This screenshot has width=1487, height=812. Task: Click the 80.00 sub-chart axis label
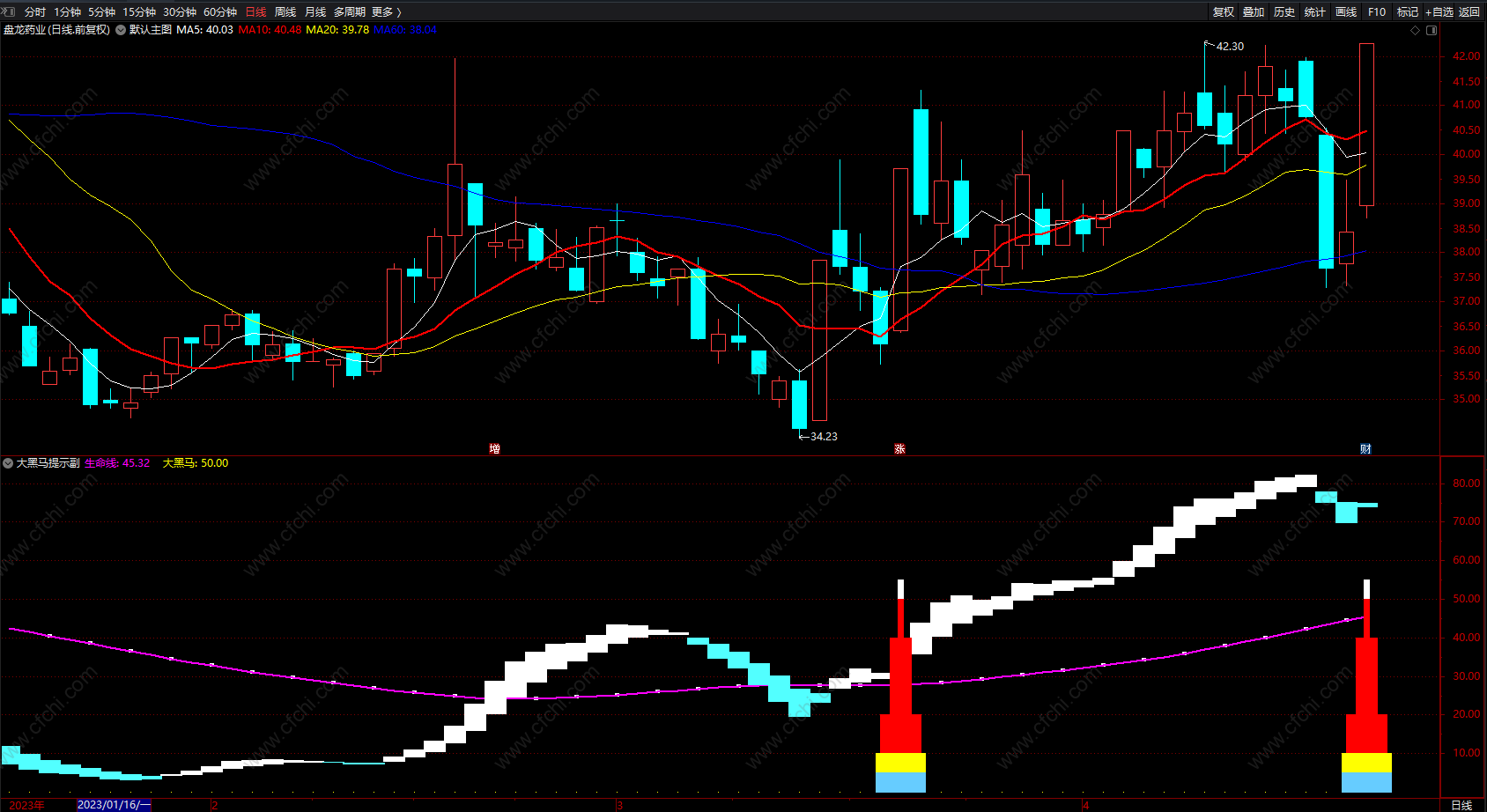pos(1467,484)
